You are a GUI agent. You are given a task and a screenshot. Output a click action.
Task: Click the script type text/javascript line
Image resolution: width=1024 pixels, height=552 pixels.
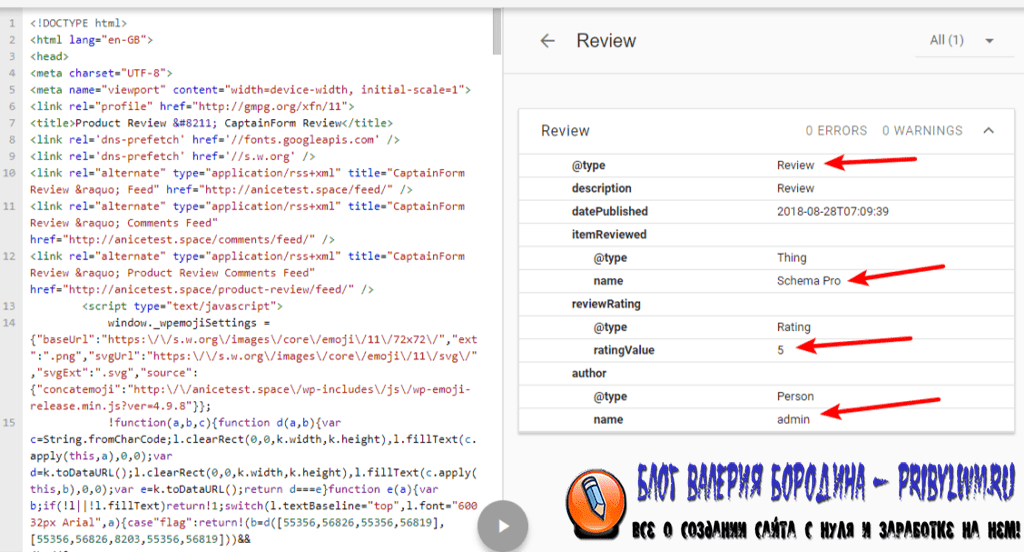tap(182, 306)
